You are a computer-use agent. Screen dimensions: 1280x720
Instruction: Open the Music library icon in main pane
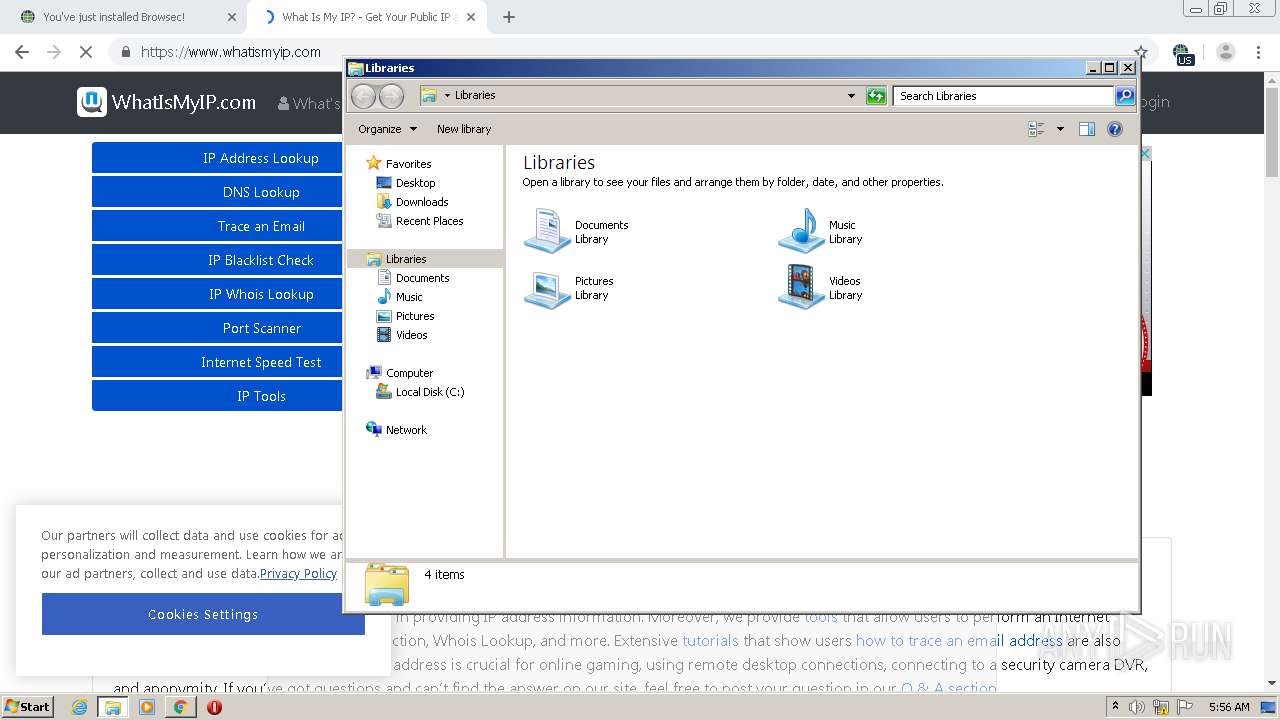[x=801, y=231]
